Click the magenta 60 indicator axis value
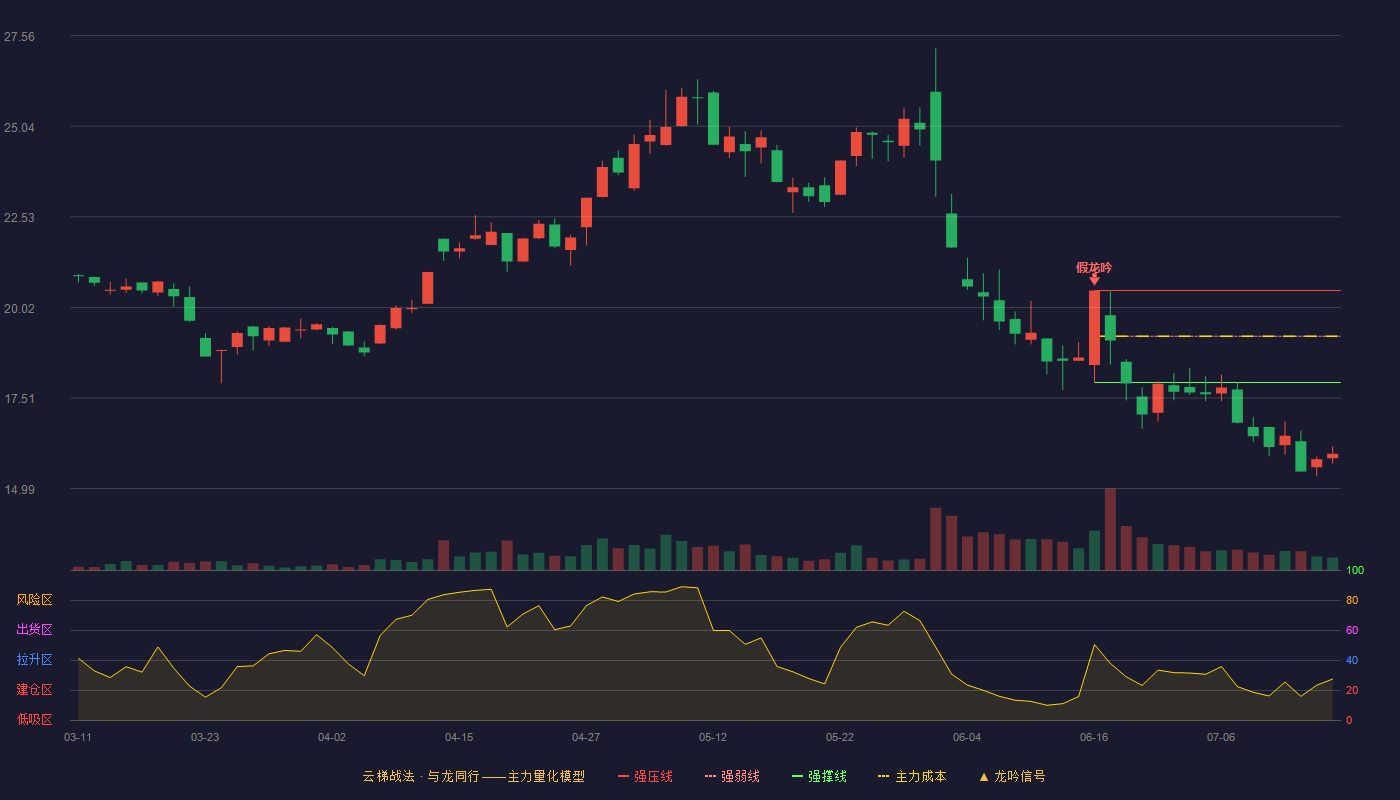 tap(1352, 631)
